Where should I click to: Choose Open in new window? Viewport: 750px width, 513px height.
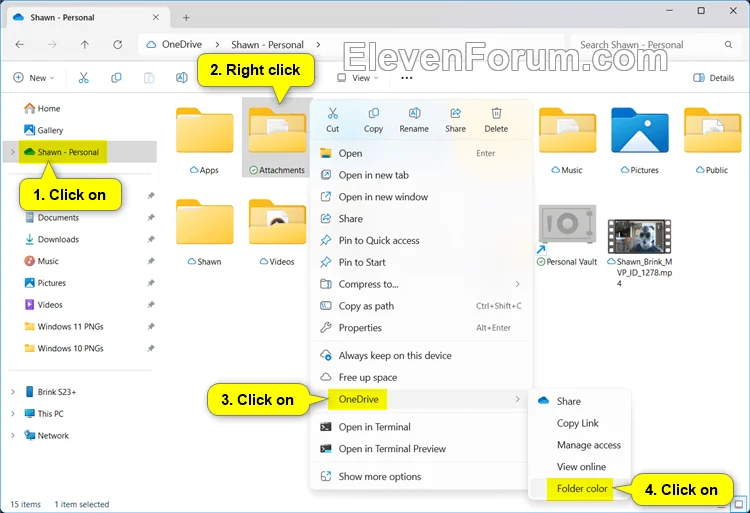click(421, 197)
